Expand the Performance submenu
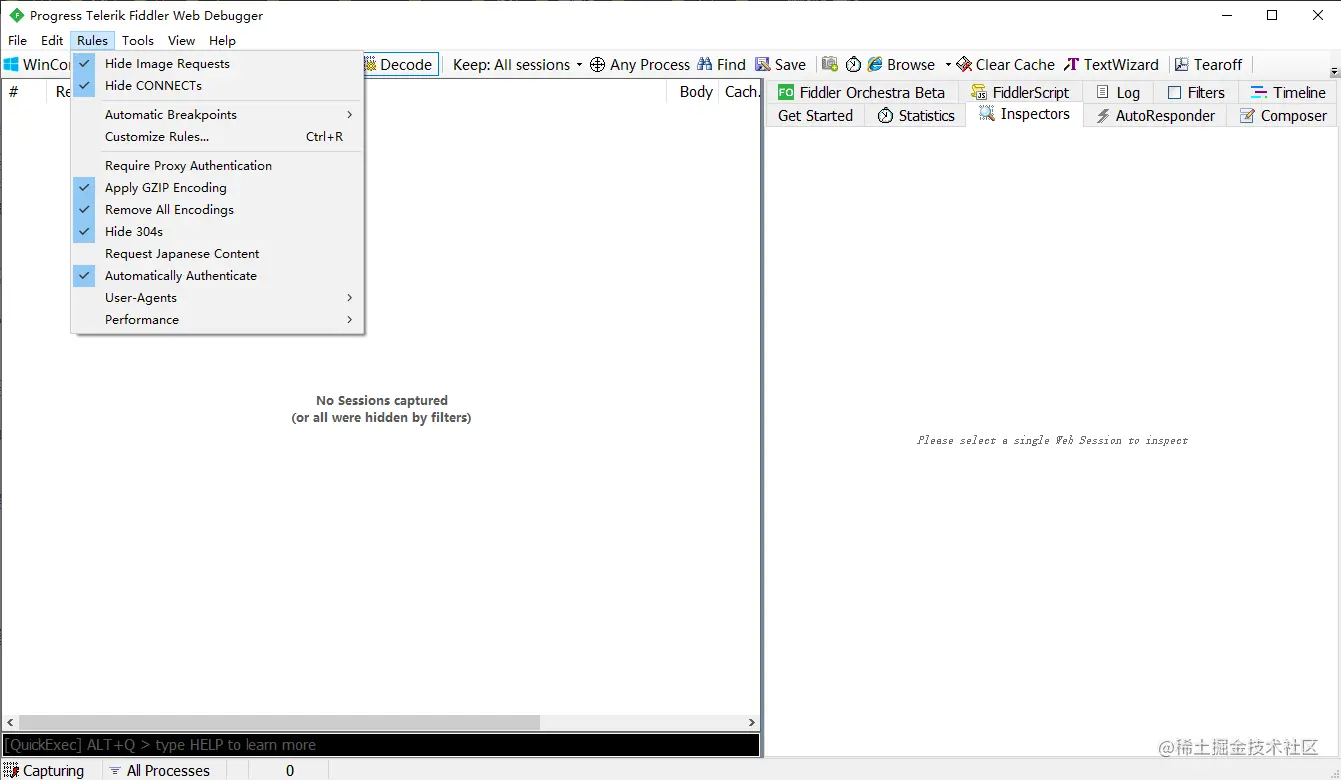This screenshot has width=1341, height=780. (217, 320)
